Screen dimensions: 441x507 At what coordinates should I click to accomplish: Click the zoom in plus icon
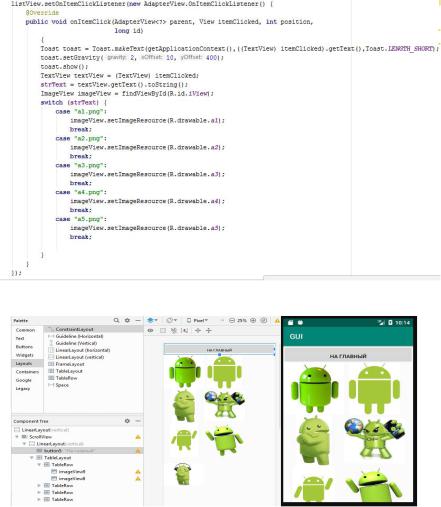[253, 320]
